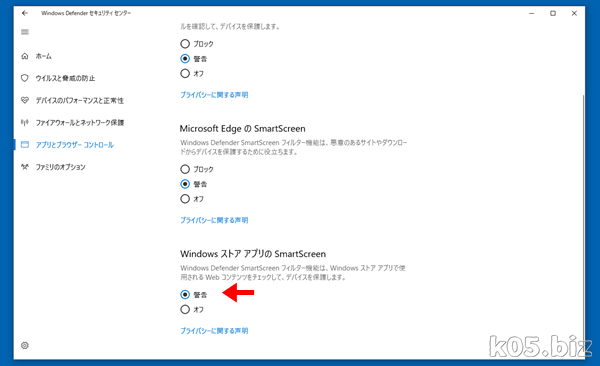Click the Windows ストア アプリの SmartScreen heading
The height and width of the screenshot is (366, 600).
point(253,254)
